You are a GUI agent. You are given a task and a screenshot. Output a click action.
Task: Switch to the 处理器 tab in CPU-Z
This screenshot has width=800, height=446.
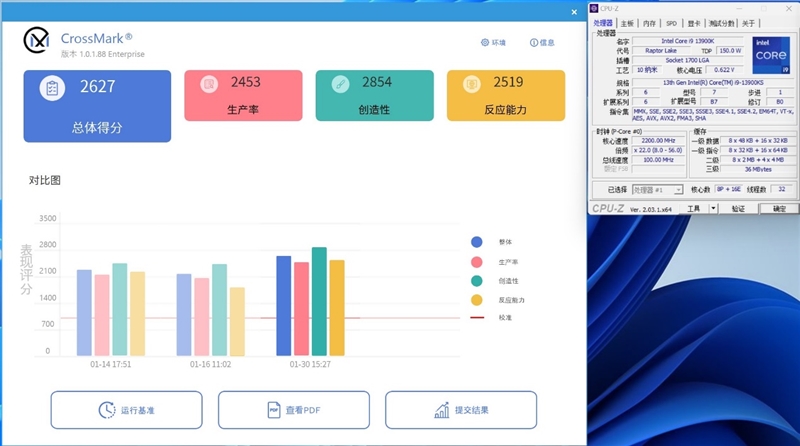(x=603, y=23)
